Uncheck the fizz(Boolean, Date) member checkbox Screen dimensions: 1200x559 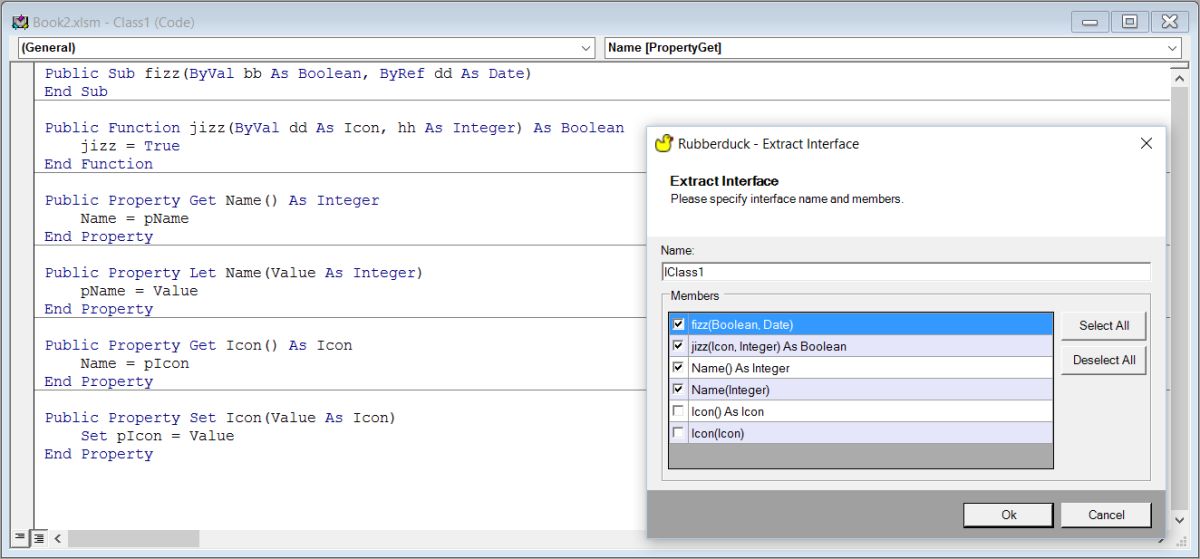pyautogui.click(x=679, y=324)
